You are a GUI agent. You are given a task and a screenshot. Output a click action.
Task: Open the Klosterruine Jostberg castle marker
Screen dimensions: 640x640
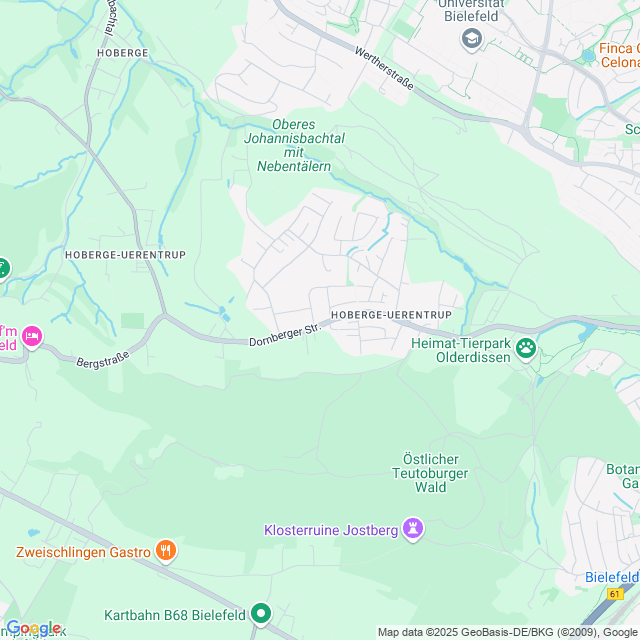pos(413,529)
